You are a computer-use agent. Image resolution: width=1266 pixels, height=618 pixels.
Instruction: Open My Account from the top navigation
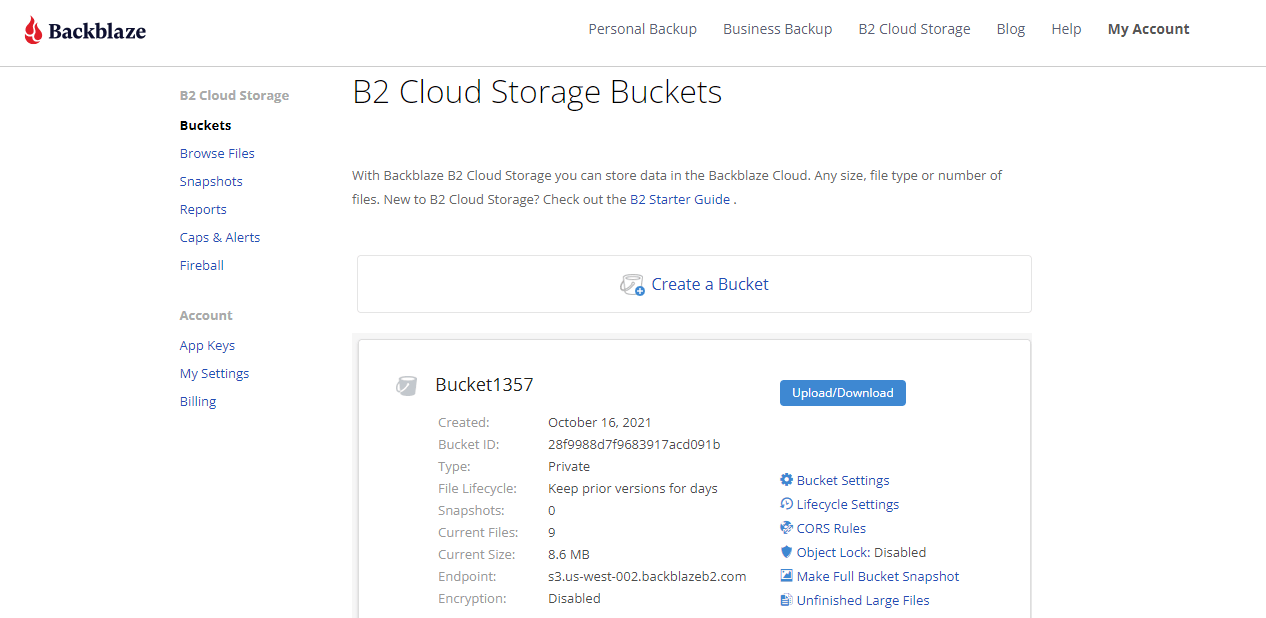point(1148,29)
